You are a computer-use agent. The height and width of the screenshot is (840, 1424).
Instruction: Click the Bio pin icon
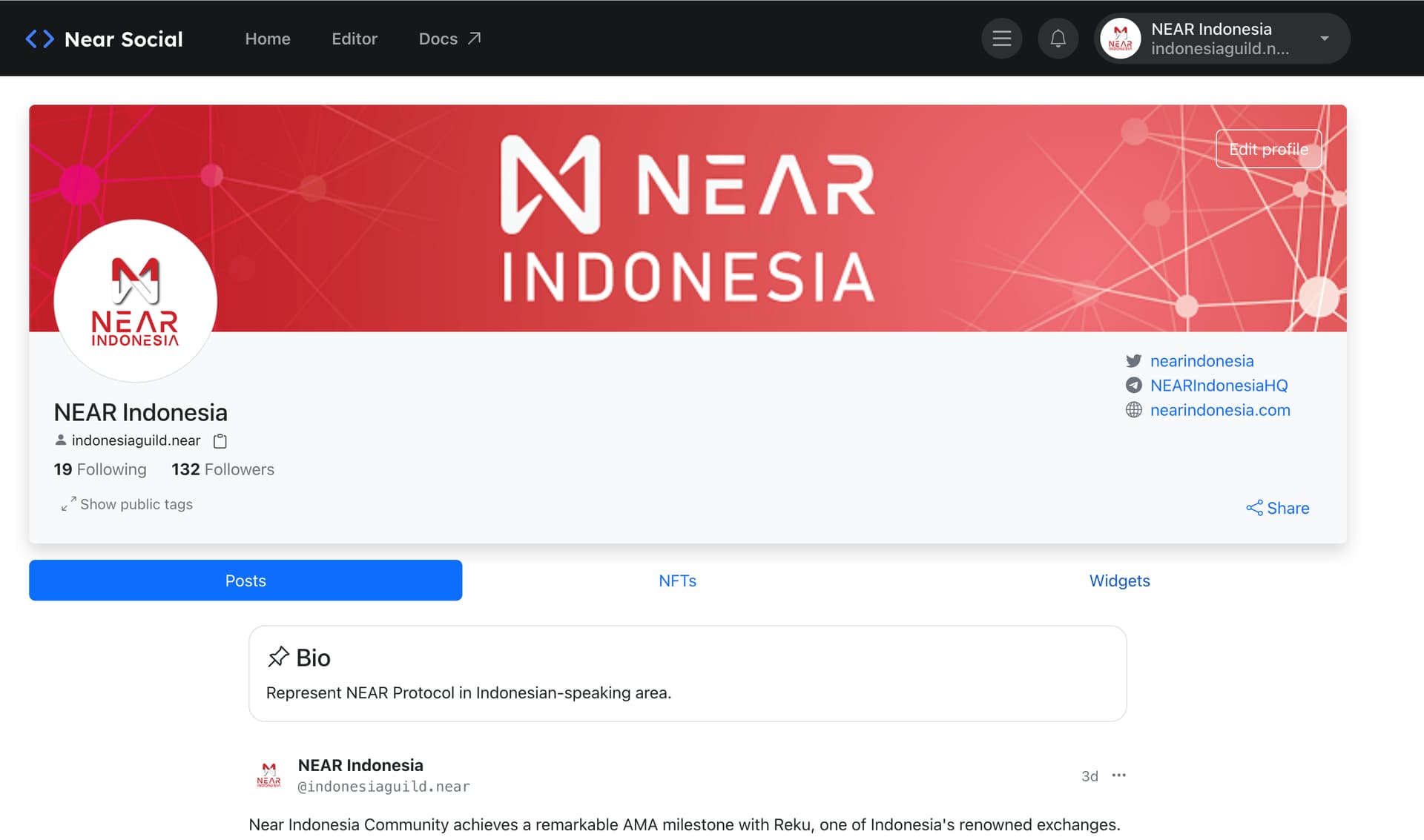pyautogui.click(x=278, y=657)
